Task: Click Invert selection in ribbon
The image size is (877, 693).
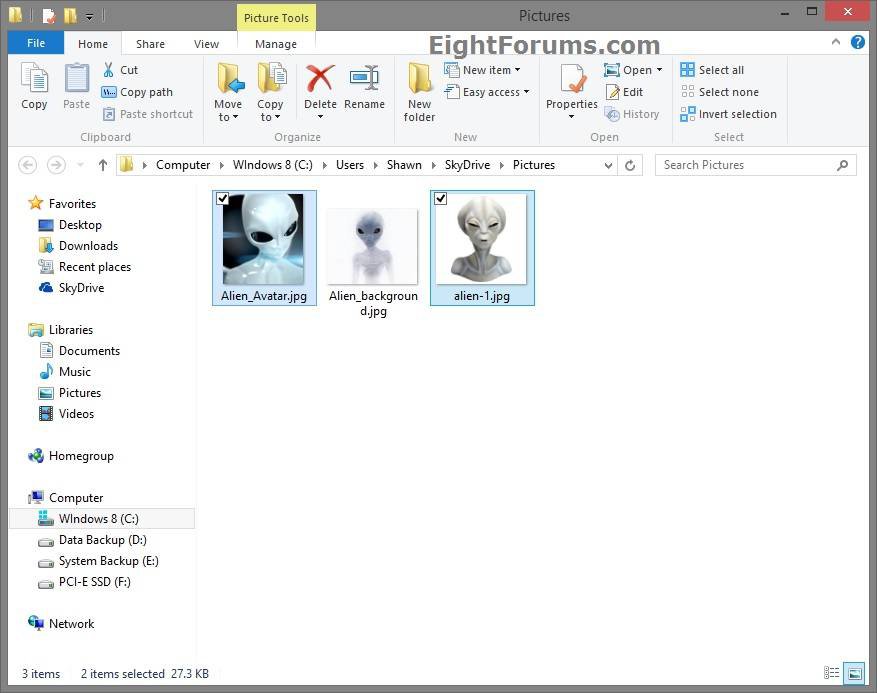Action: click(728, 114)
